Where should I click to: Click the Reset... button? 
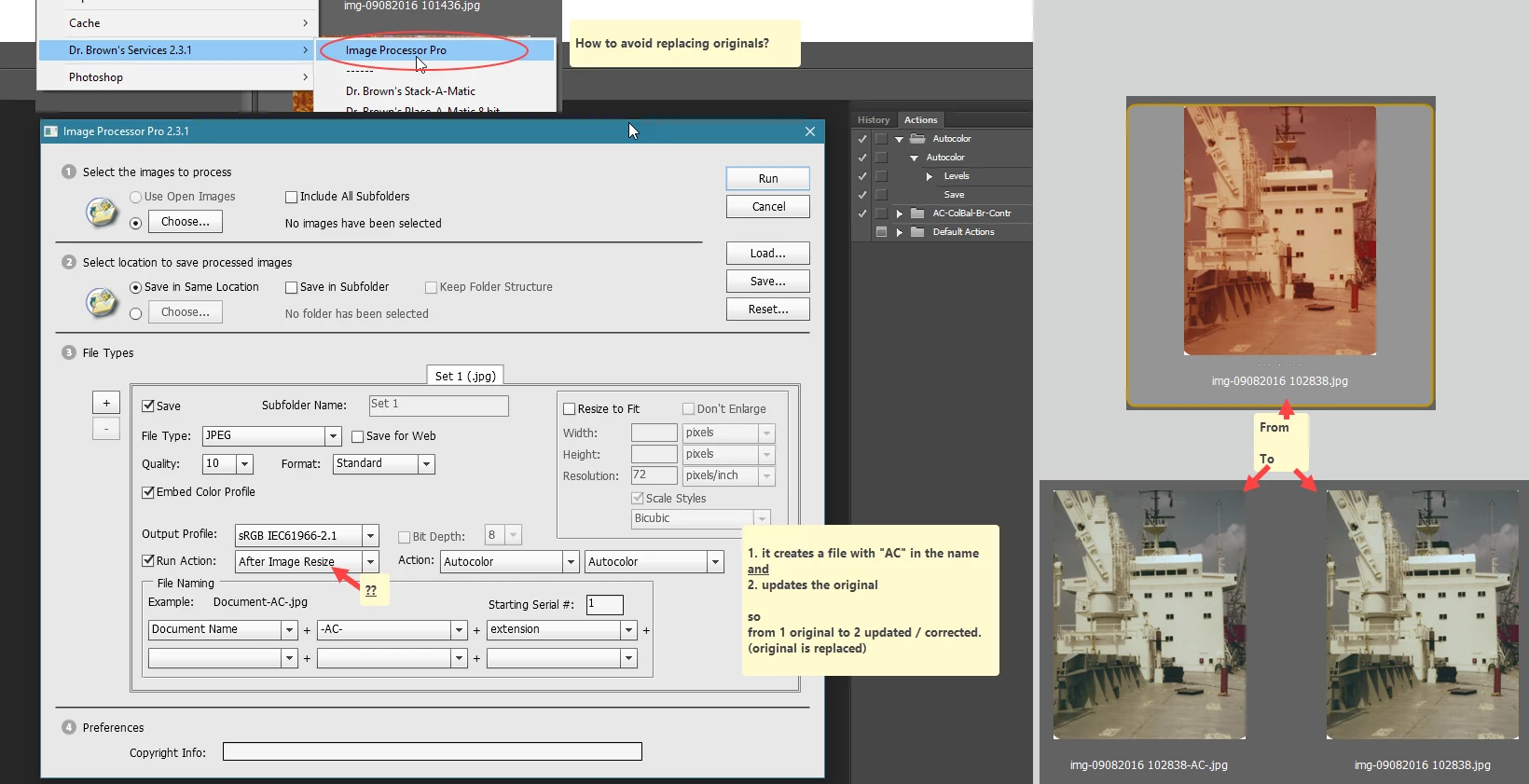pyautogui.click(x=768, y=309)
